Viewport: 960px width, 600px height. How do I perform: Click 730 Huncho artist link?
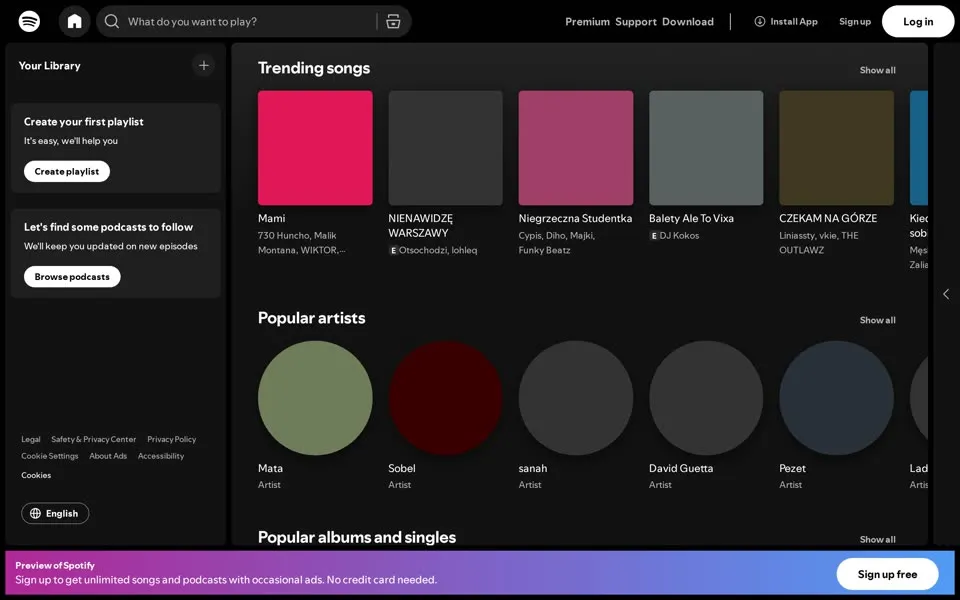click(284, 236)
